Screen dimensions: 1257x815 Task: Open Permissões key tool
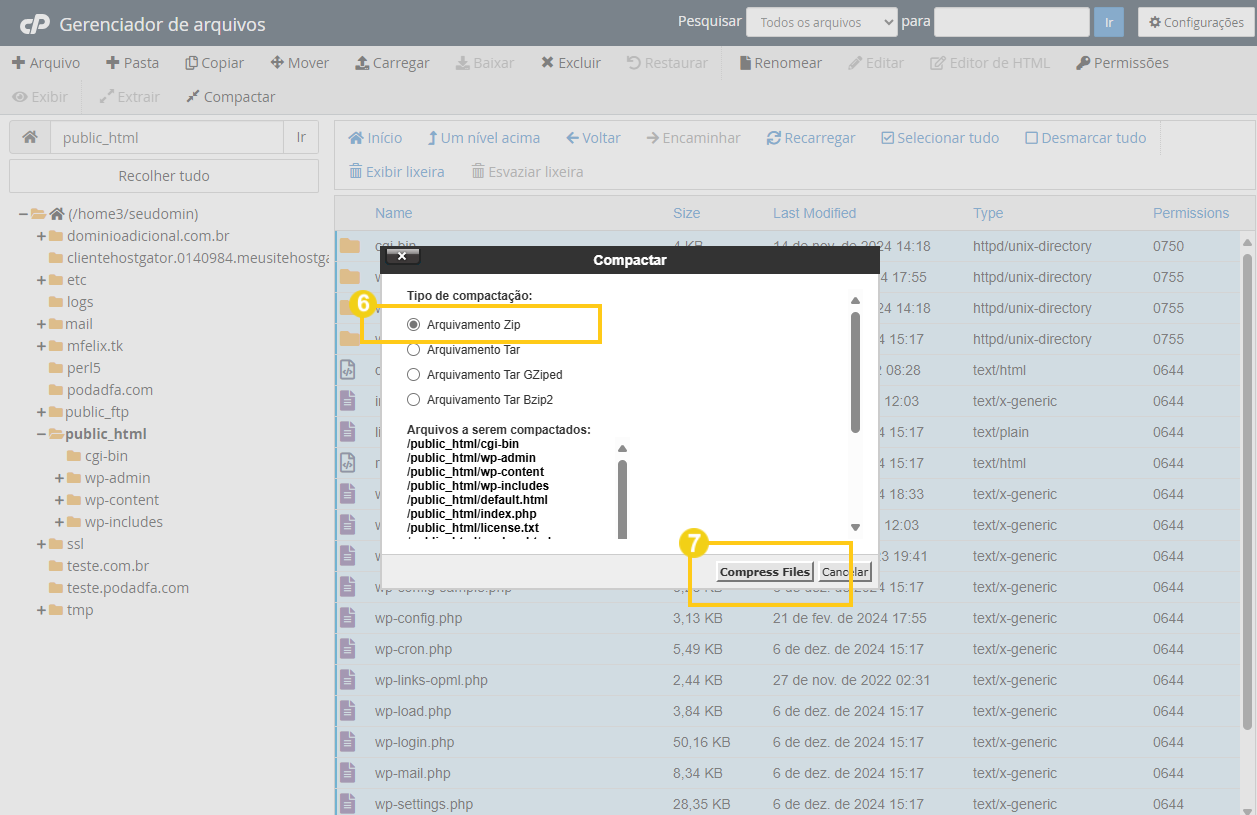coord(1122,62)
